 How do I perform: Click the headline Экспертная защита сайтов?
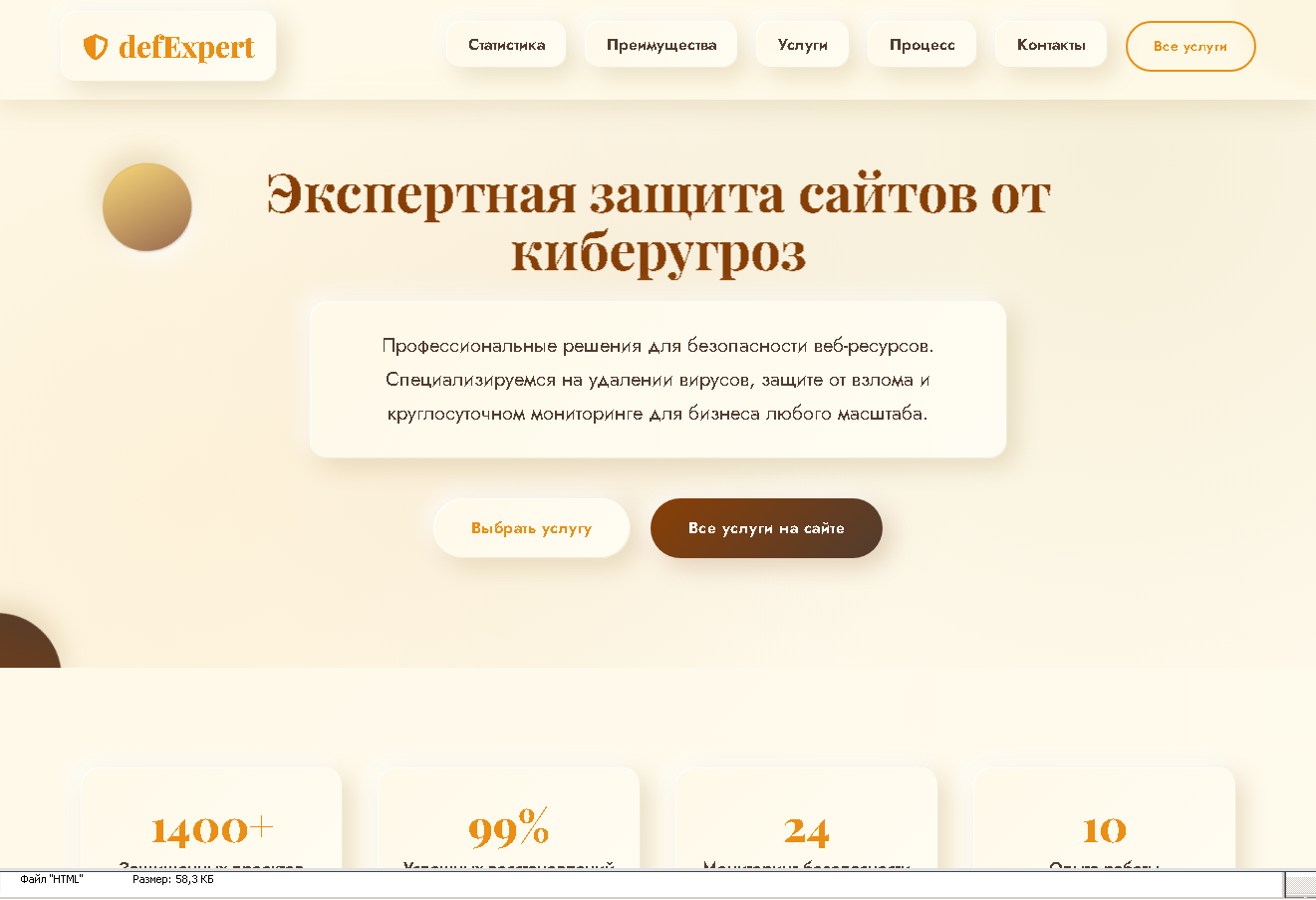pos(658,221)
